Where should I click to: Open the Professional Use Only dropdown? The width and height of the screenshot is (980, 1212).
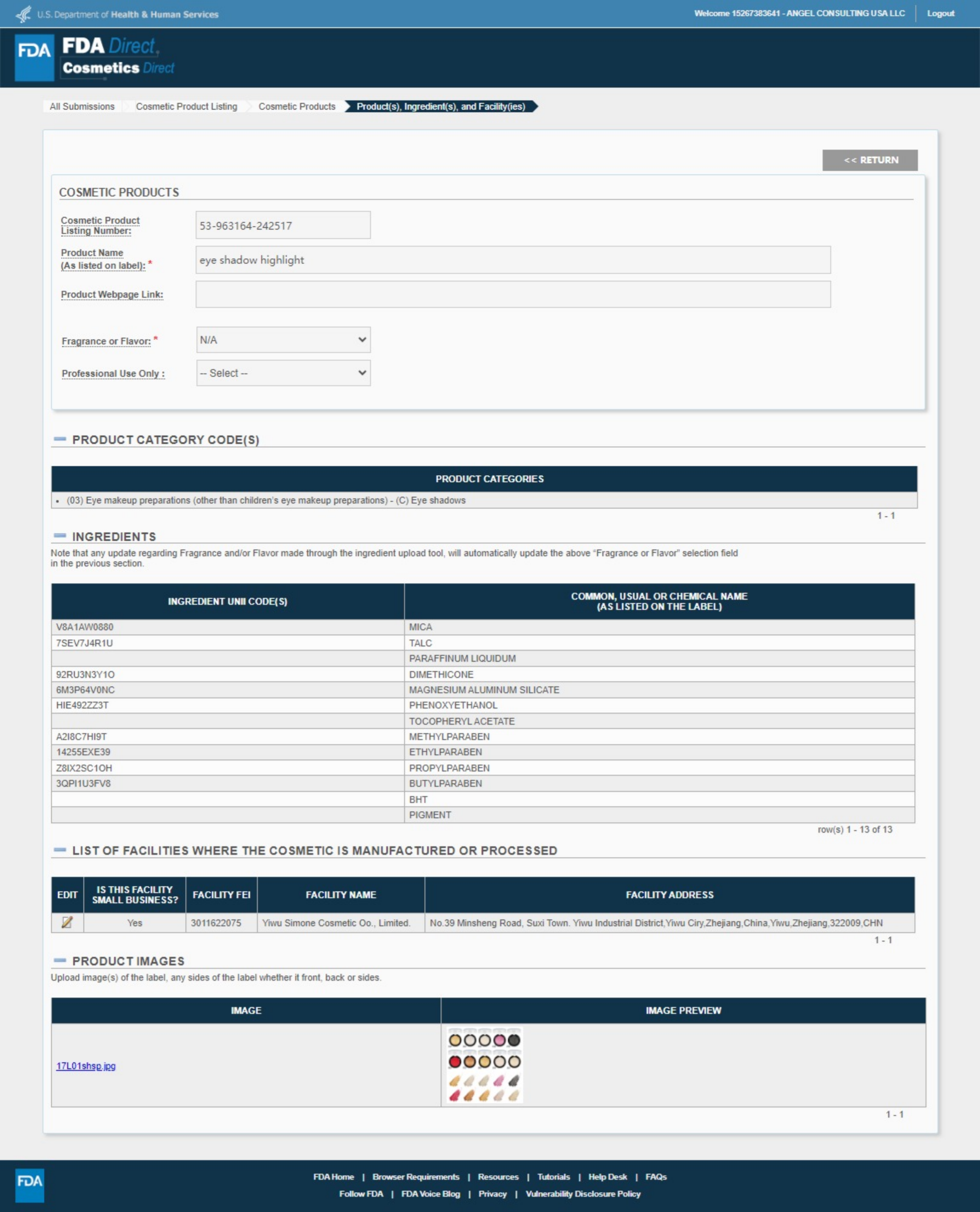tap(283, 373)
